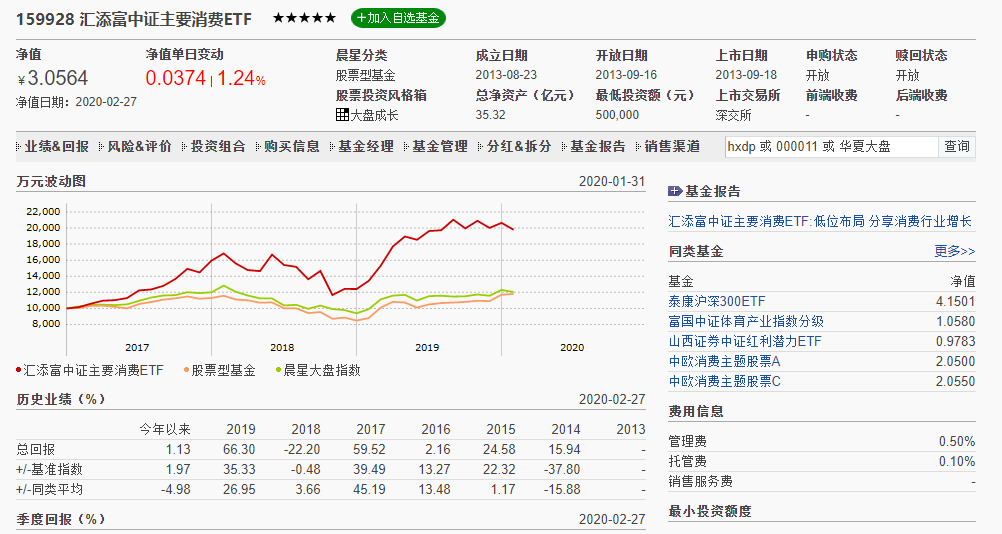1002x534 pixels.
Task: Click the 成立日期 value 2013-08-23
Action: point(506,75)
